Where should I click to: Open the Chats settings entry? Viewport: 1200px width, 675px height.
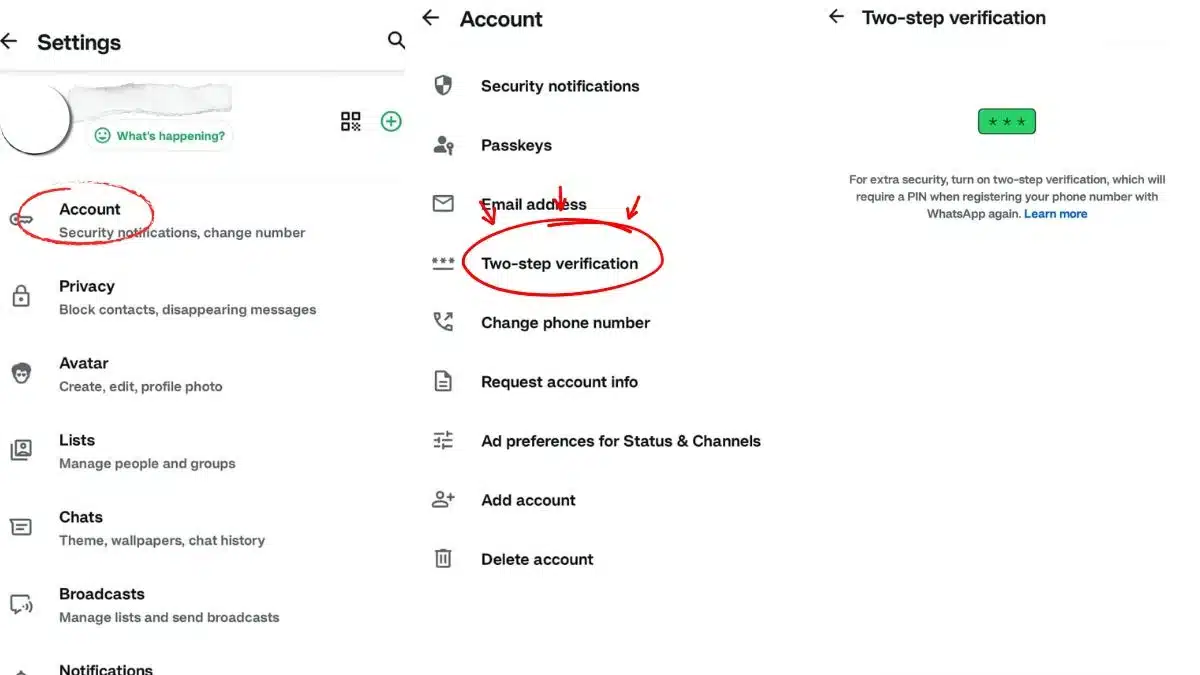tap(81, 527)
